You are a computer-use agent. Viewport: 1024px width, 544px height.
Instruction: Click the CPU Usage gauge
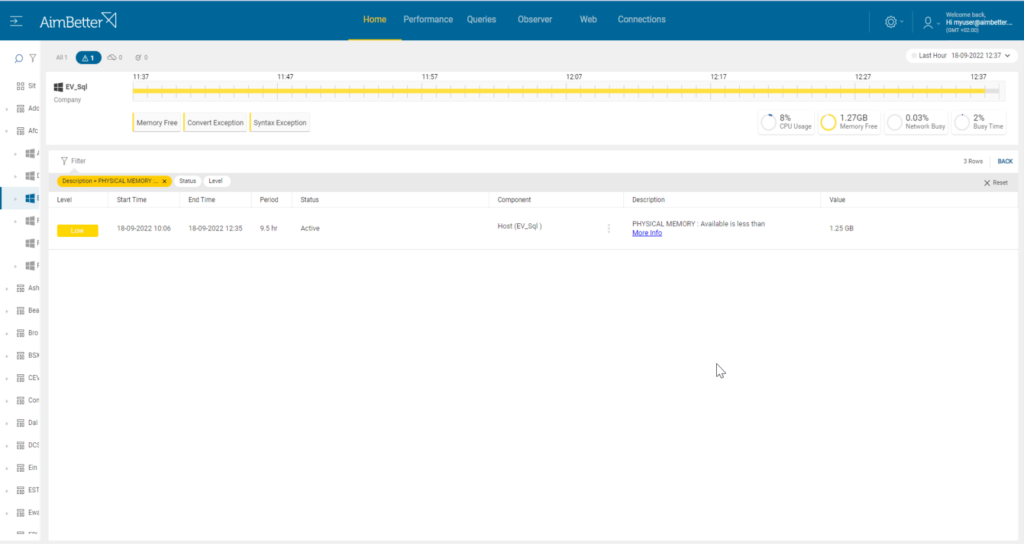point(786,122)
